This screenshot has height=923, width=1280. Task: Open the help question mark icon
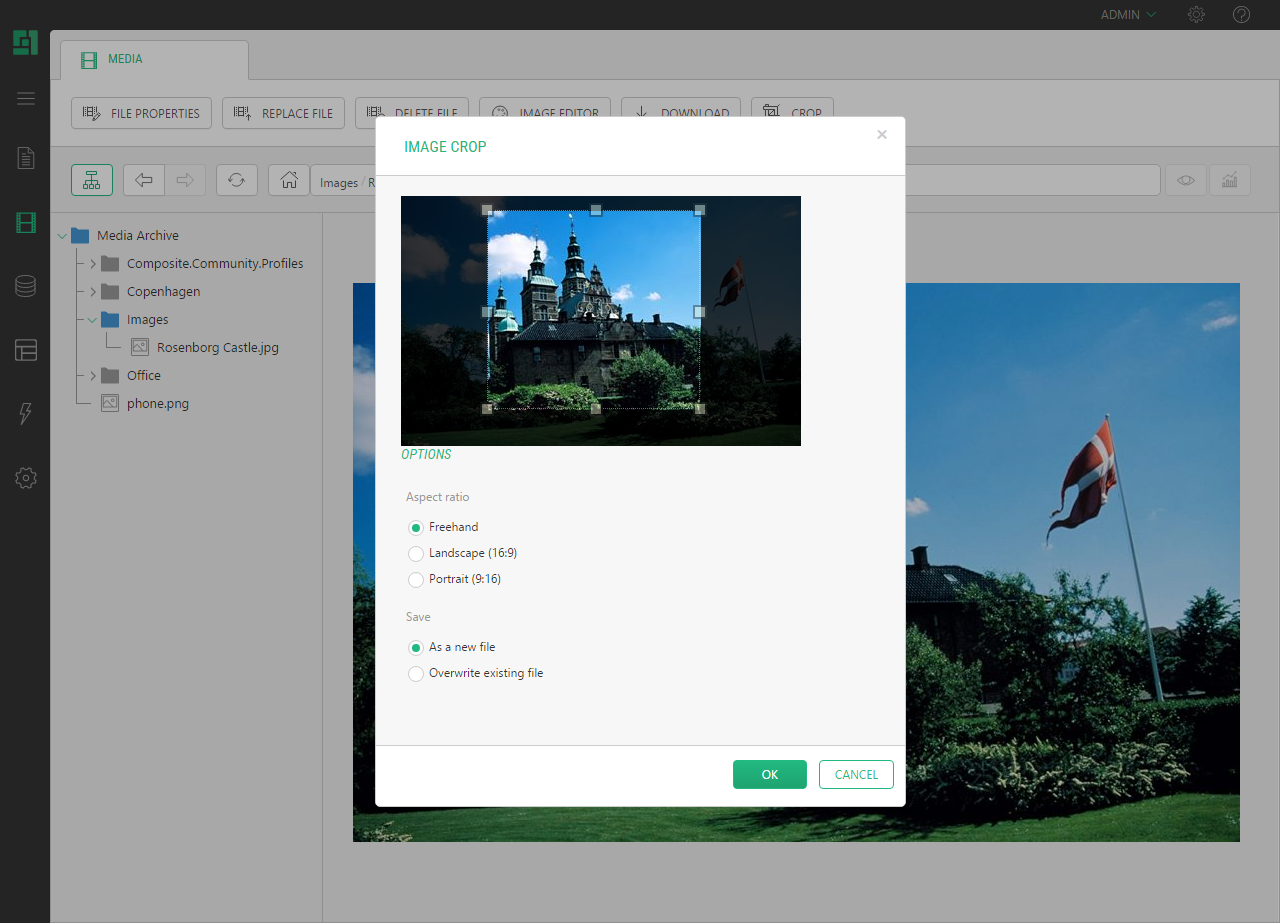(1241, 15)
